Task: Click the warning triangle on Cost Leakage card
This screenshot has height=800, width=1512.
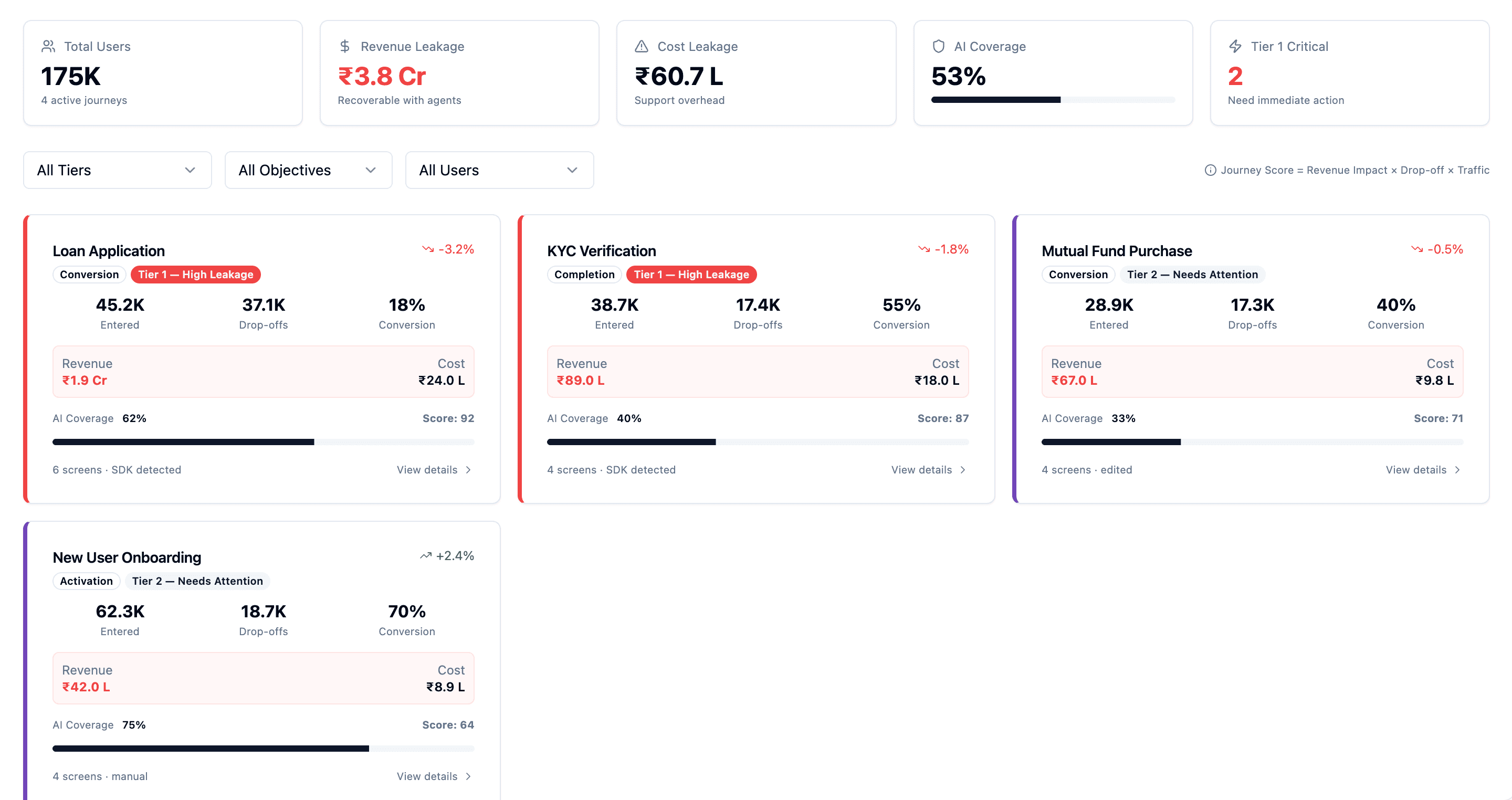Action: click(642, 45)
